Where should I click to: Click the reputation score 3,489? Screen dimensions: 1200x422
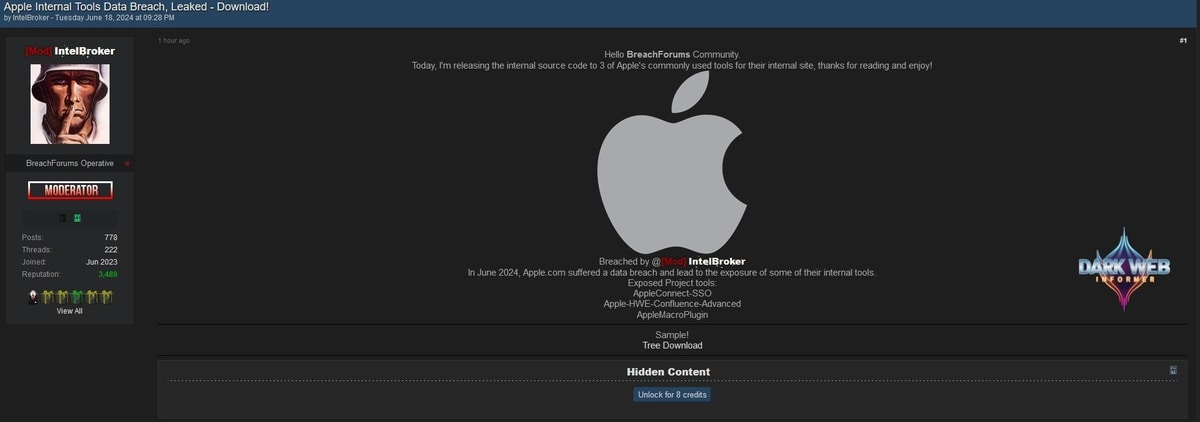pos(107,274)
